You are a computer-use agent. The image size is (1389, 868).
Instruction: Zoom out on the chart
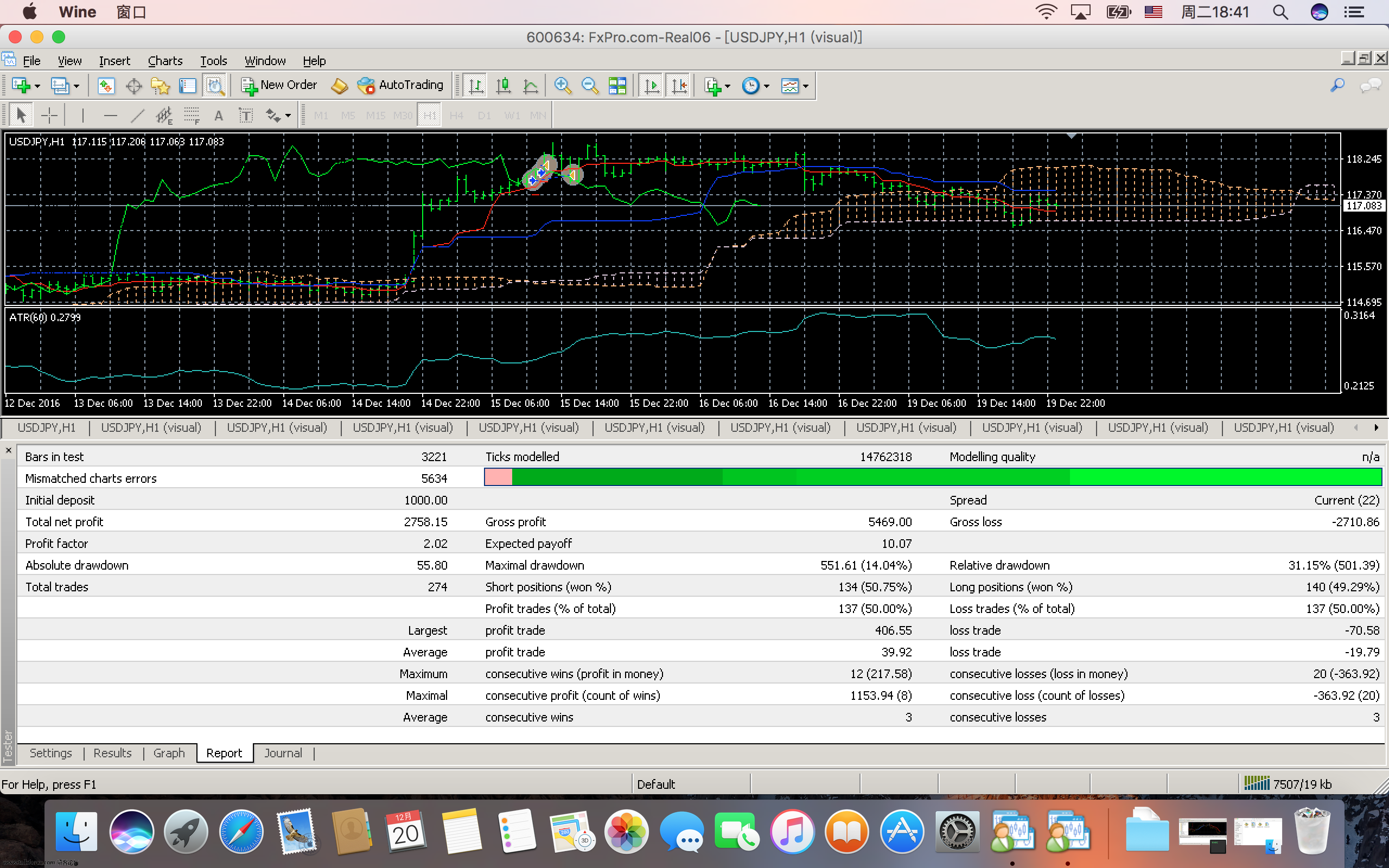tap(589, 86)
